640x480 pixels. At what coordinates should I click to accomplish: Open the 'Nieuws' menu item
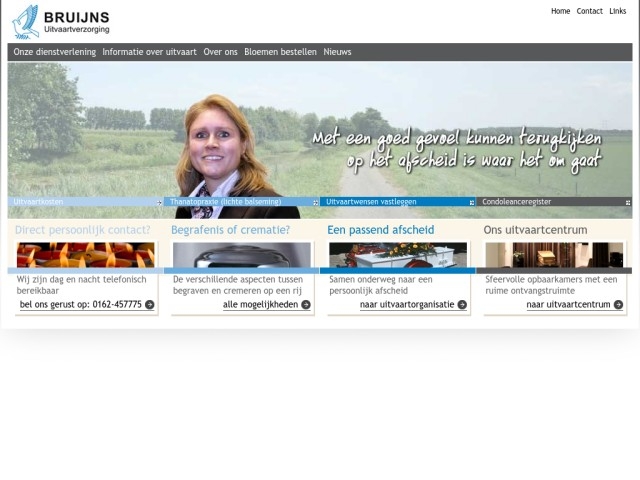point(337,52)
